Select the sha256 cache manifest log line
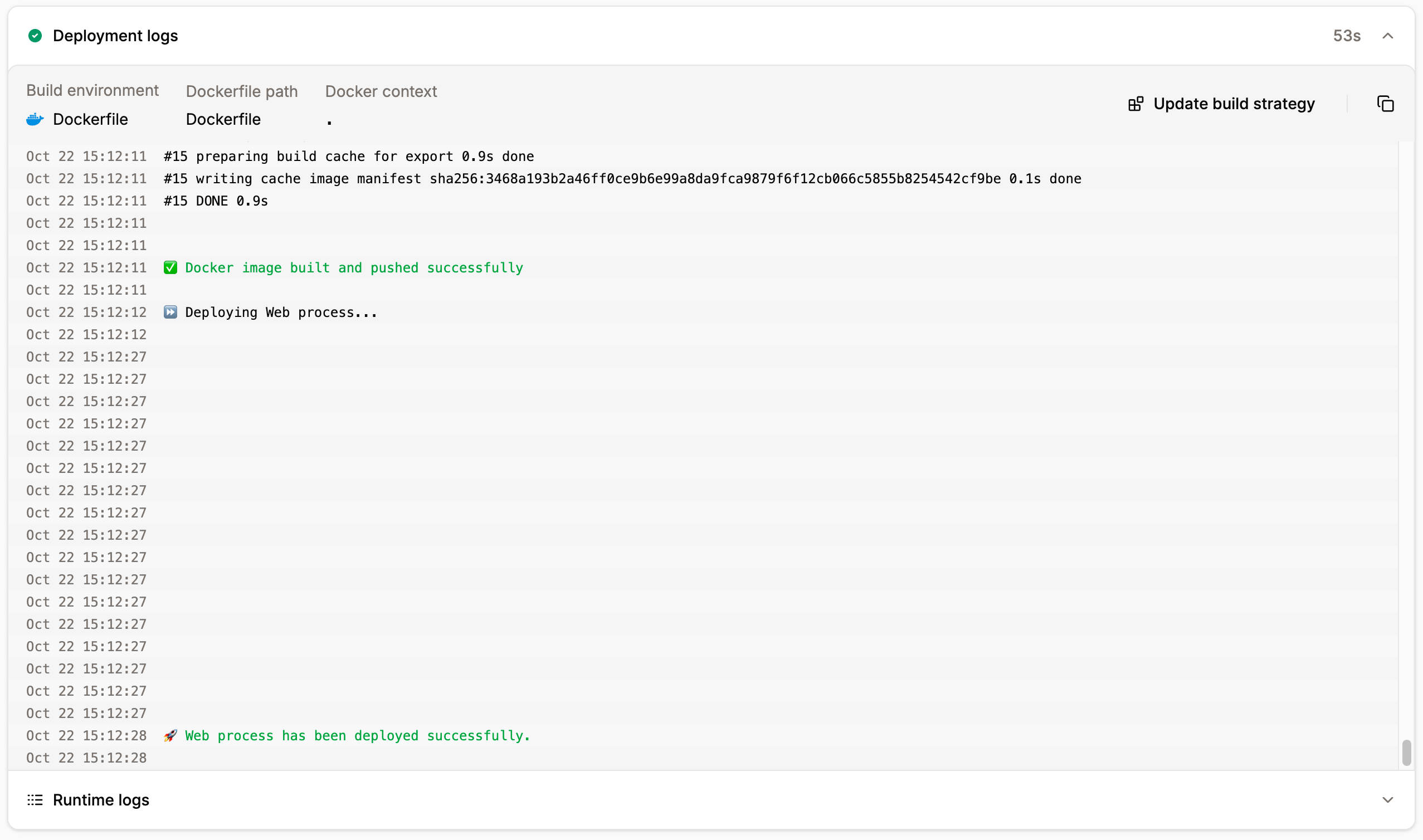 (x=623, y=178)
